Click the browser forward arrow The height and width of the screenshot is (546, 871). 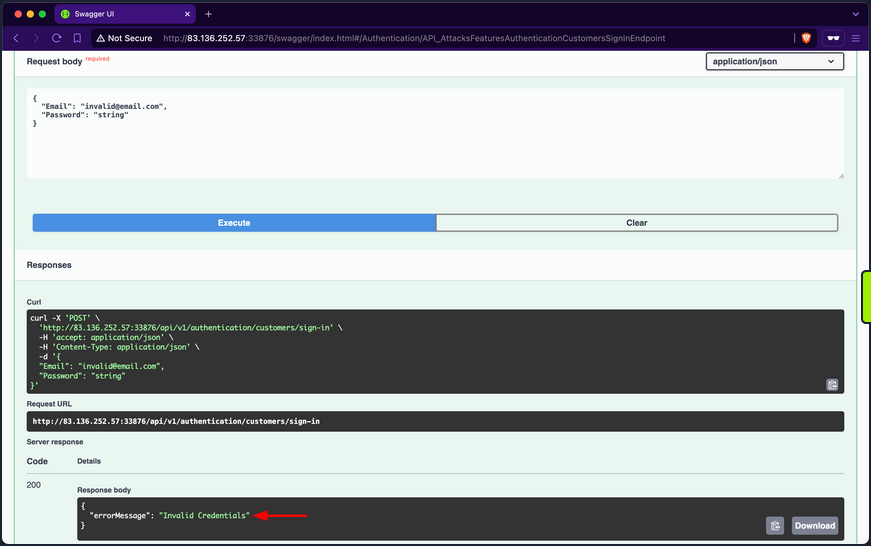coord(36,38)
